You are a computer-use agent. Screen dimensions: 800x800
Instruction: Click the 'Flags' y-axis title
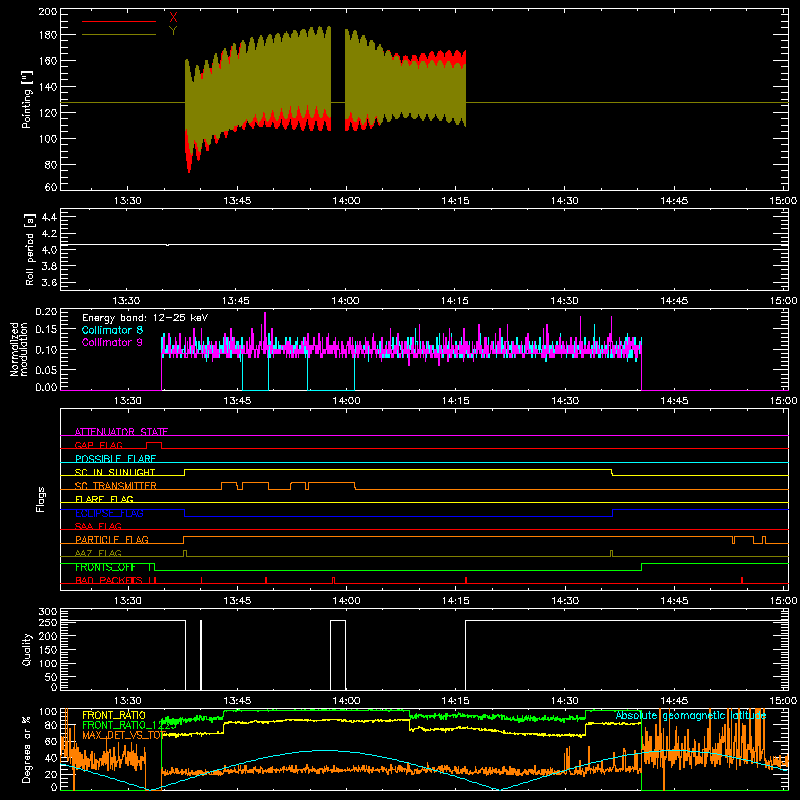tap(40, 499)
